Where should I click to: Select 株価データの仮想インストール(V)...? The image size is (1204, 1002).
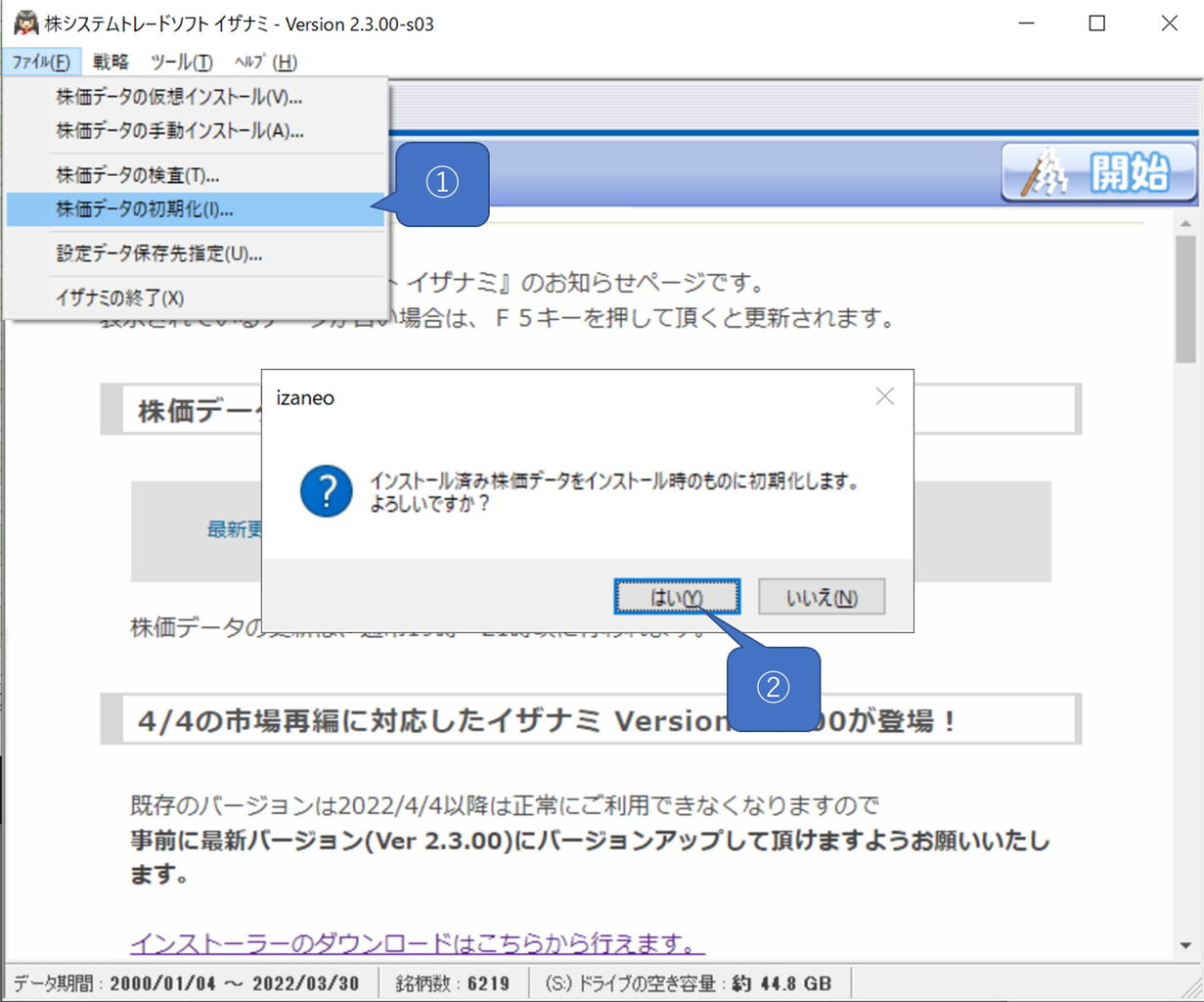(x=196, y=96)
